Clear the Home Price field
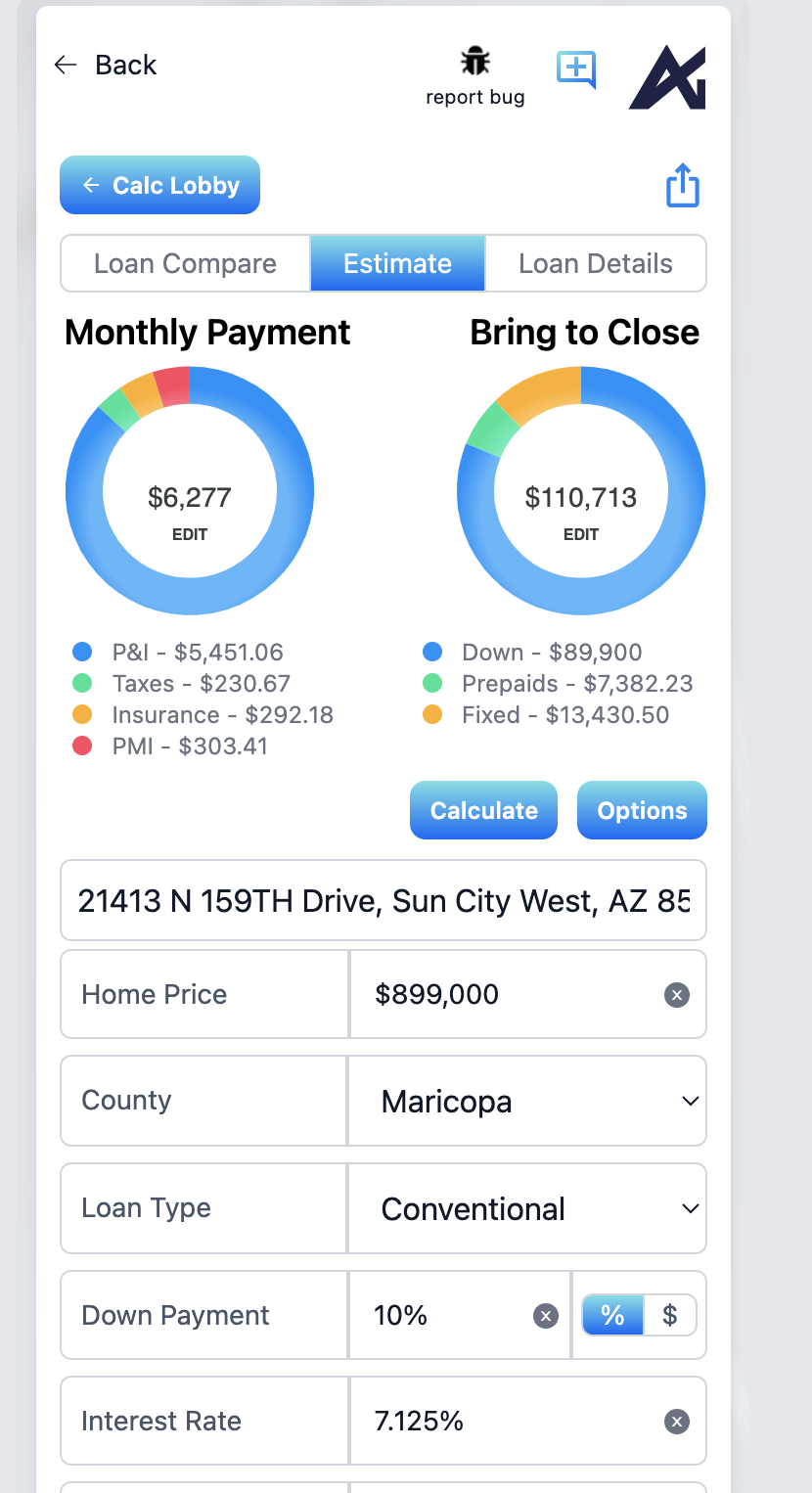 (677, 995)
